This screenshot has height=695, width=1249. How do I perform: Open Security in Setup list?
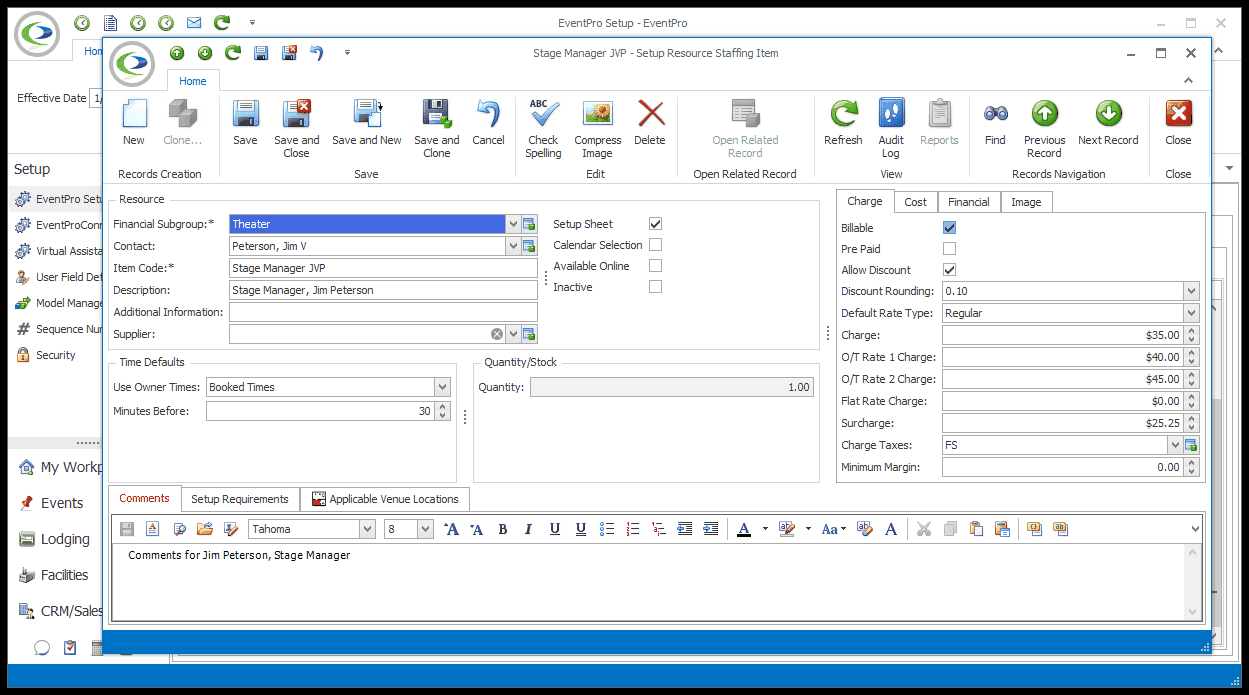pyautogui.click(x=55, y=355)
